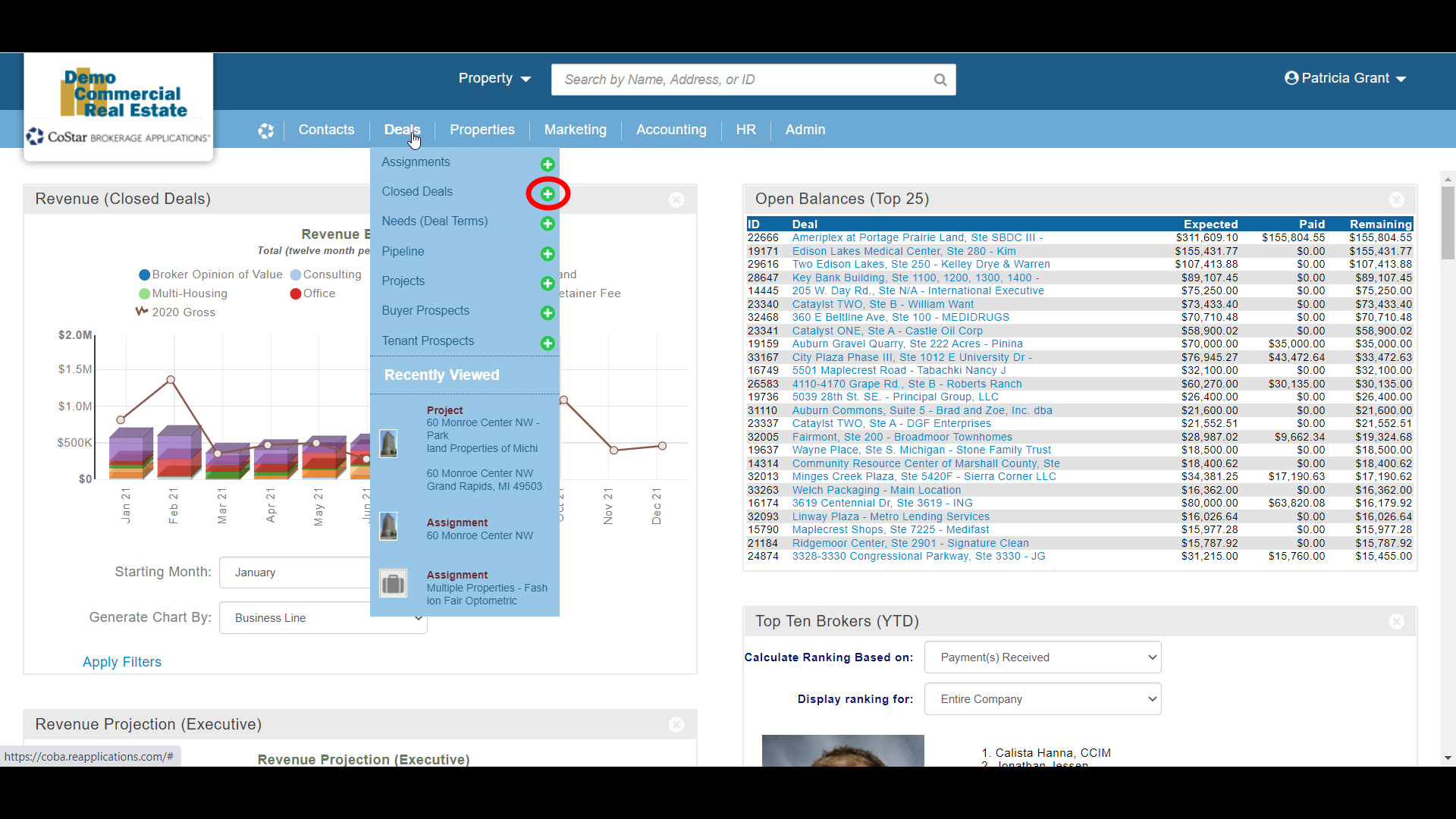Toggle Broker Opinion of Value legend
Viewport: 1456px width, 819px height.
coord(217,275)
